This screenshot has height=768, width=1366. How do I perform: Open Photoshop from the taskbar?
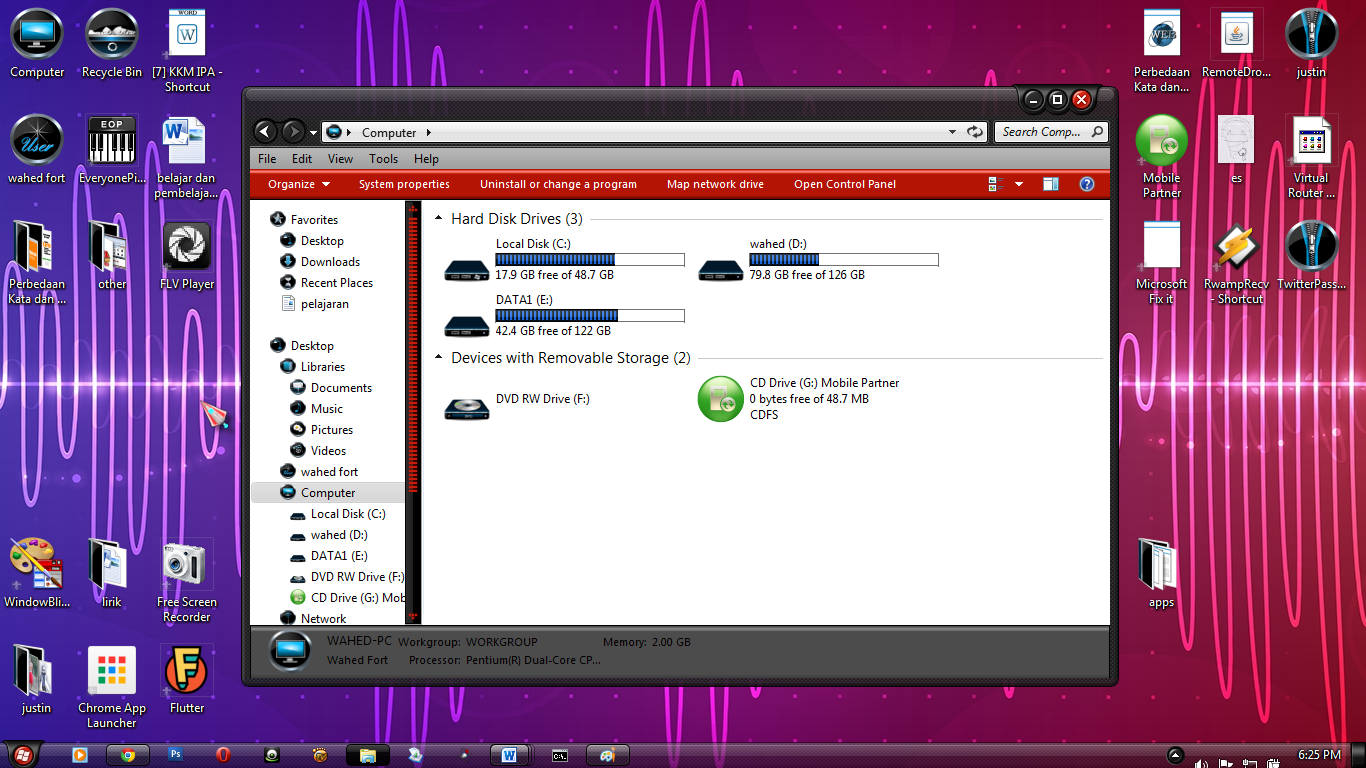coord(175,755)
